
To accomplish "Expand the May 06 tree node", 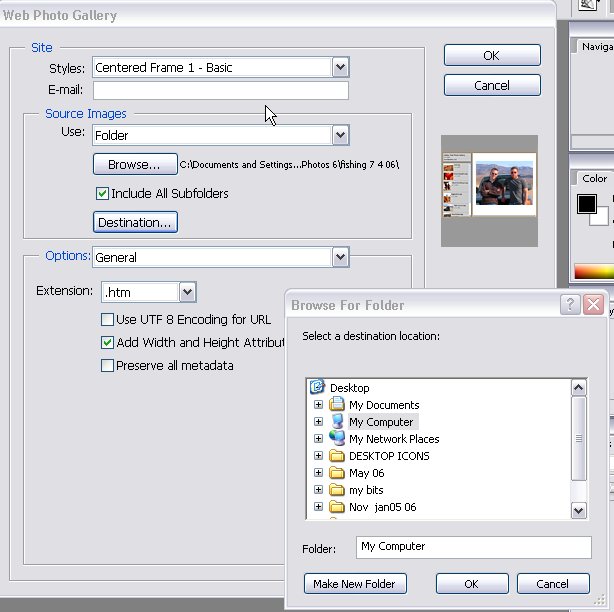I will coord(318,473).
